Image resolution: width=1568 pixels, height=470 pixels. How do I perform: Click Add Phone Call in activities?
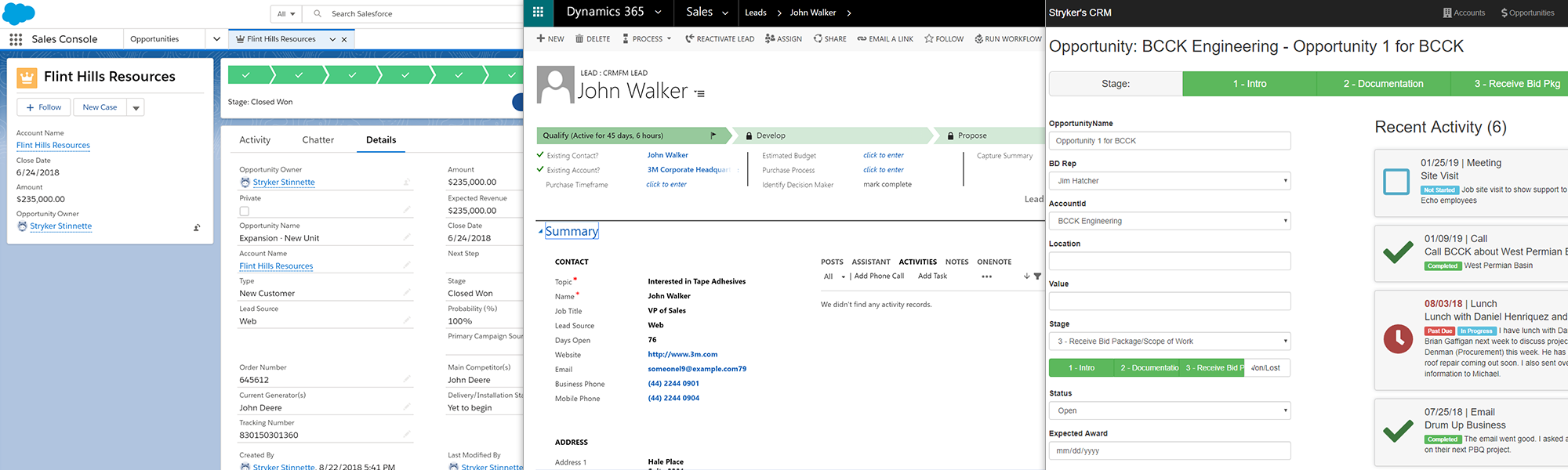[879, 276]
